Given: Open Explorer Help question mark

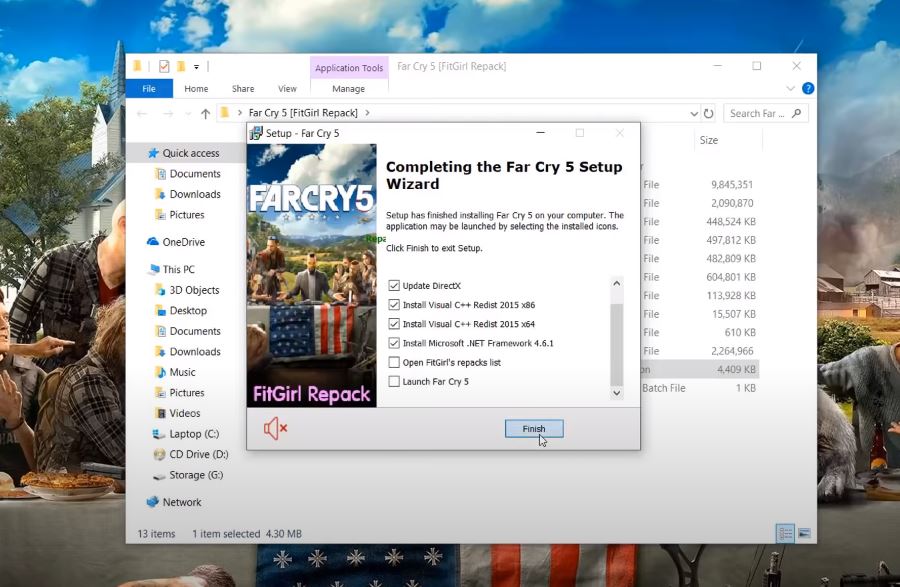Looking at the screenshot, I should [808, 88].
